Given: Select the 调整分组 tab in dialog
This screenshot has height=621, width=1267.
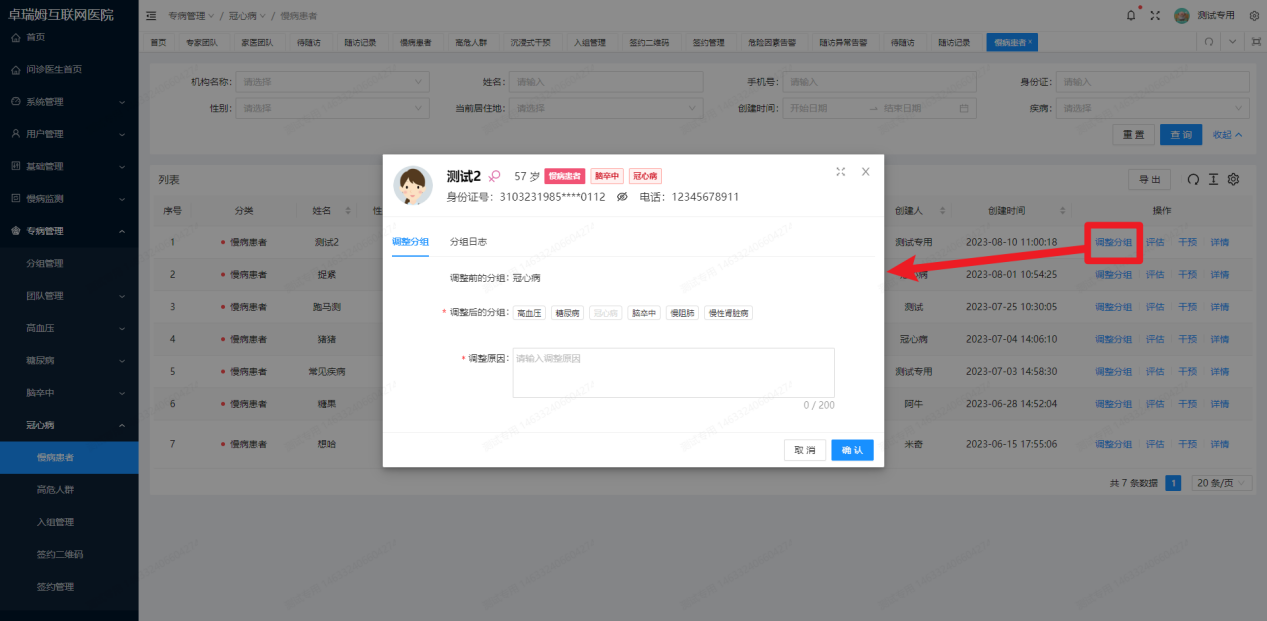Looking at the screenshot, I should 410,242.
